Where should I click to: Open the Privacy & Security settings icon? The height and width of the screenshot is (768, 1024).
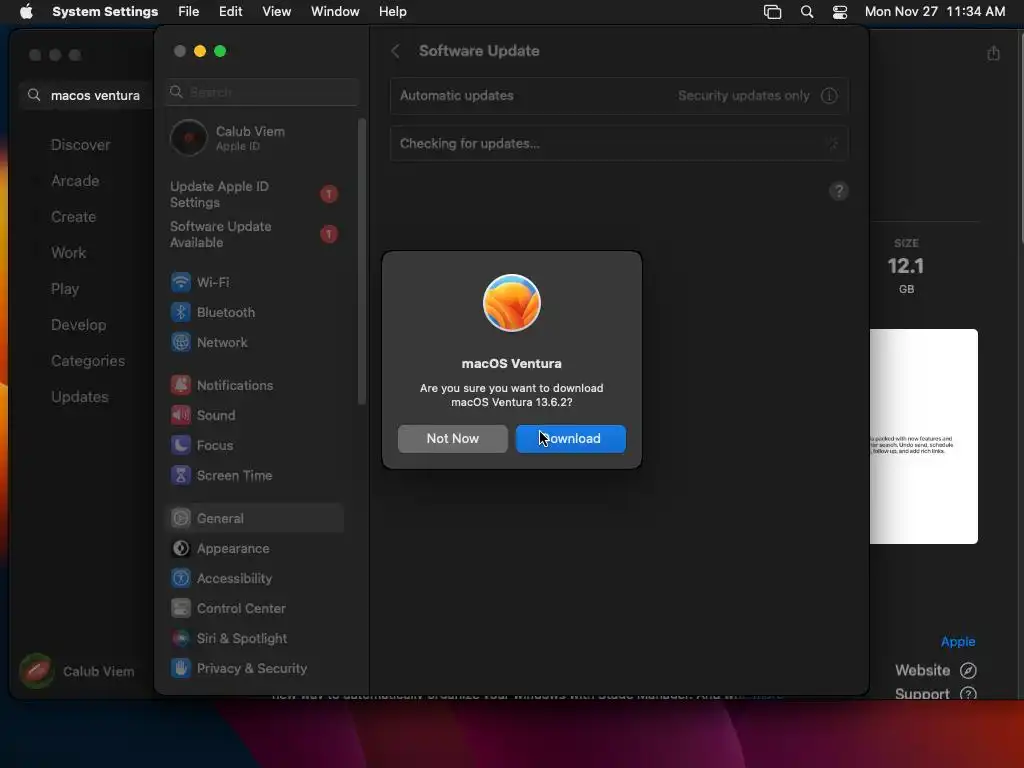(181, 669)
